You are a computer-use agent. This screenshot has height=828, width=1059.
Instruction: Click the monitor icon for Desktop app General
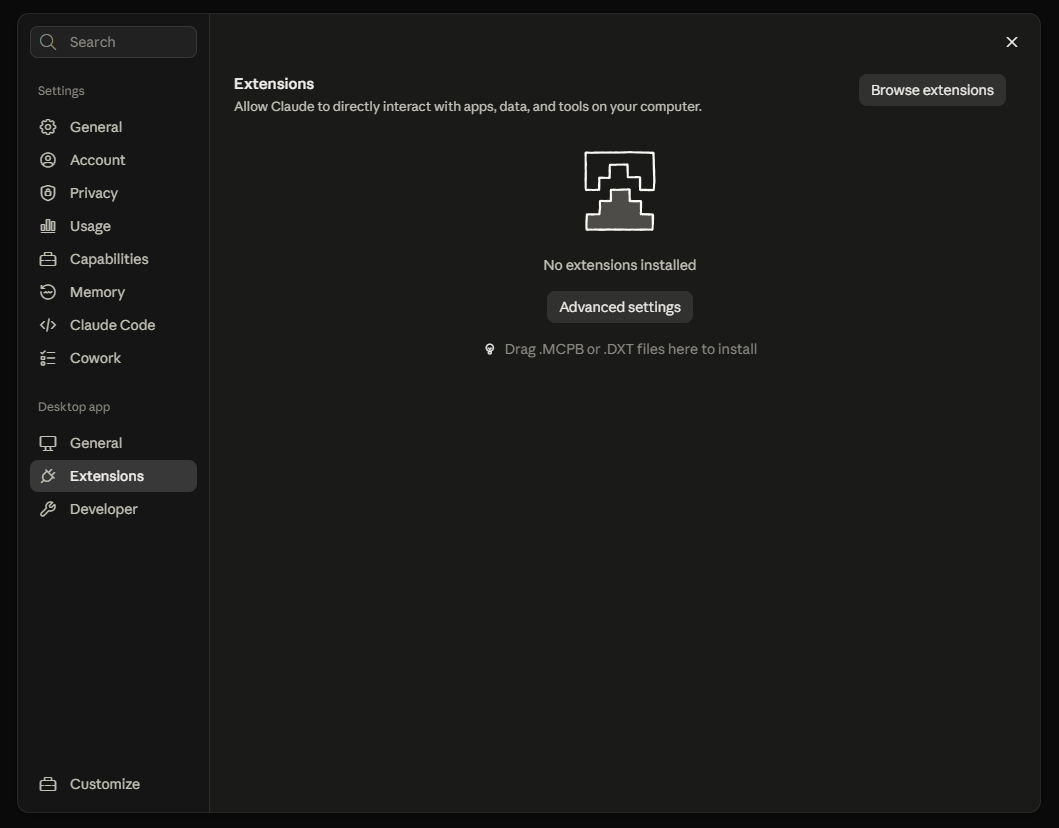pyautogui.click(x=48, y=444)
